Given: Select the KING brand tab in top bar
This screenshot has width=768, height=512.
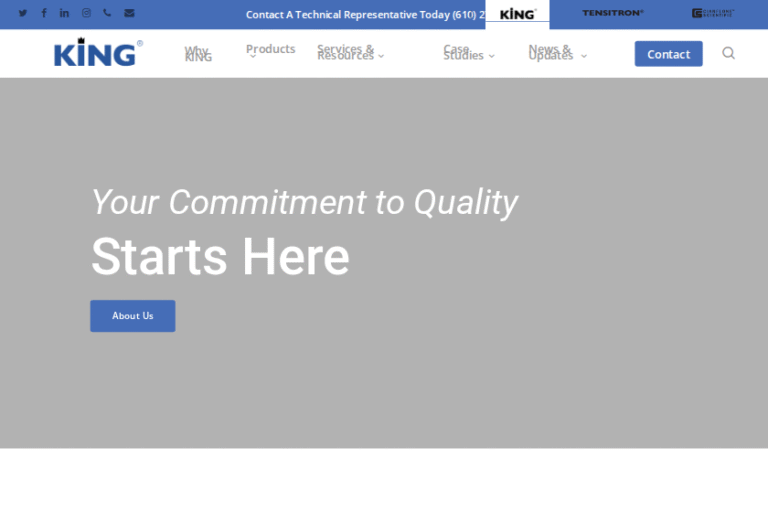Looking at the screenshot, I should pos(517,14).
